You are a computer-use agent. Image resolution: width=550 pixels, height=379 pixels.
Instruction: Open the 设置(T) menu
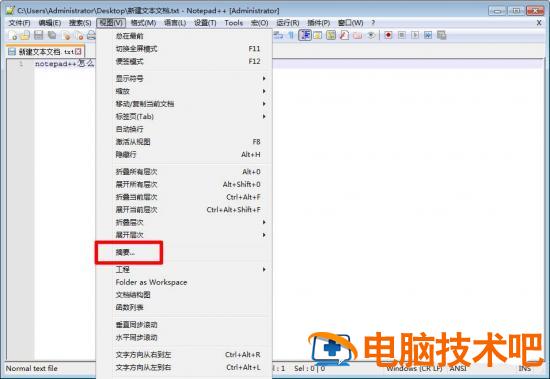[205, 23]
